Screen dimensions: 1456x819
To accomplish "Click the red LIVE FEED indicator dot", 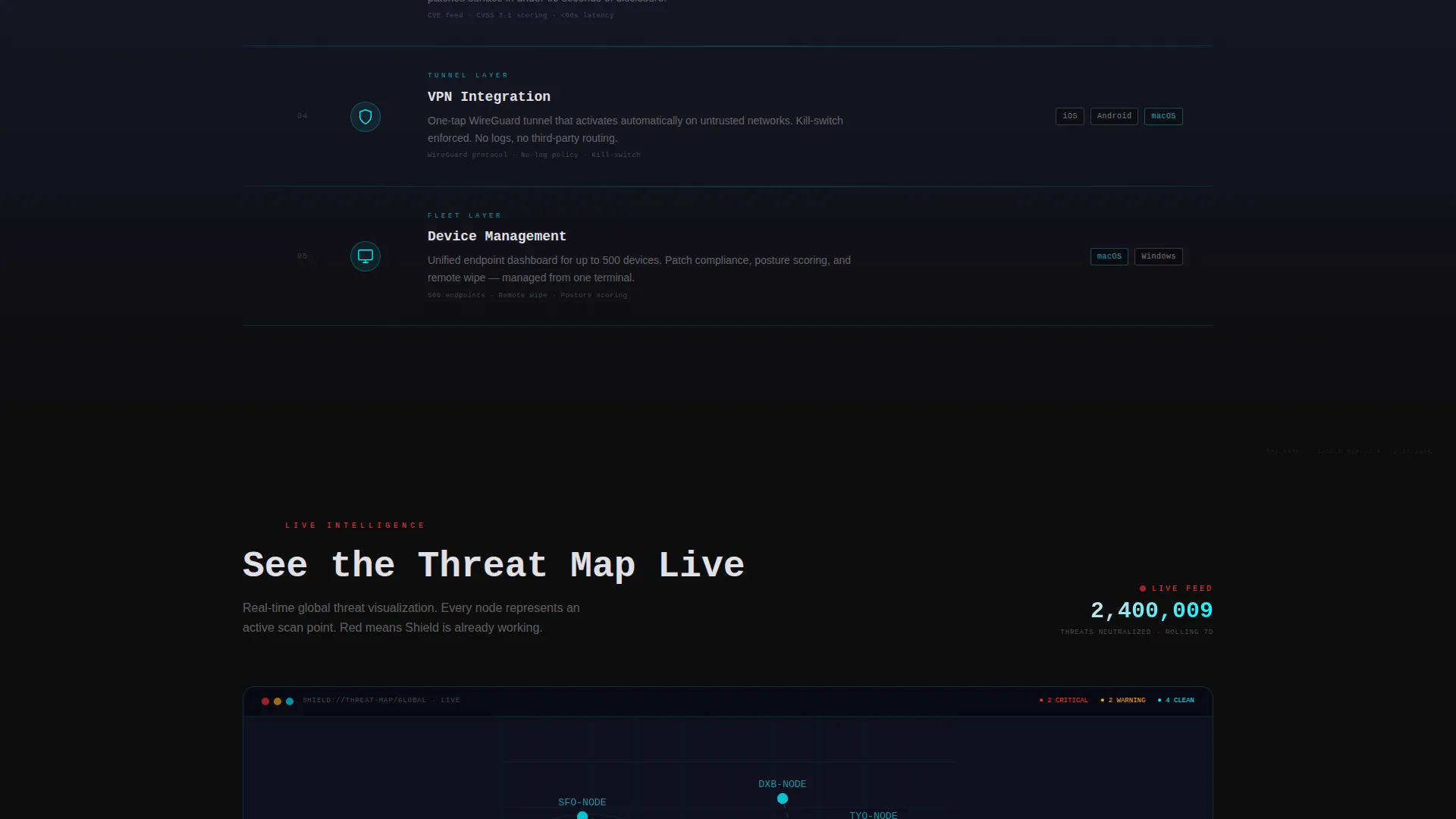I will tap(1143, 588).
